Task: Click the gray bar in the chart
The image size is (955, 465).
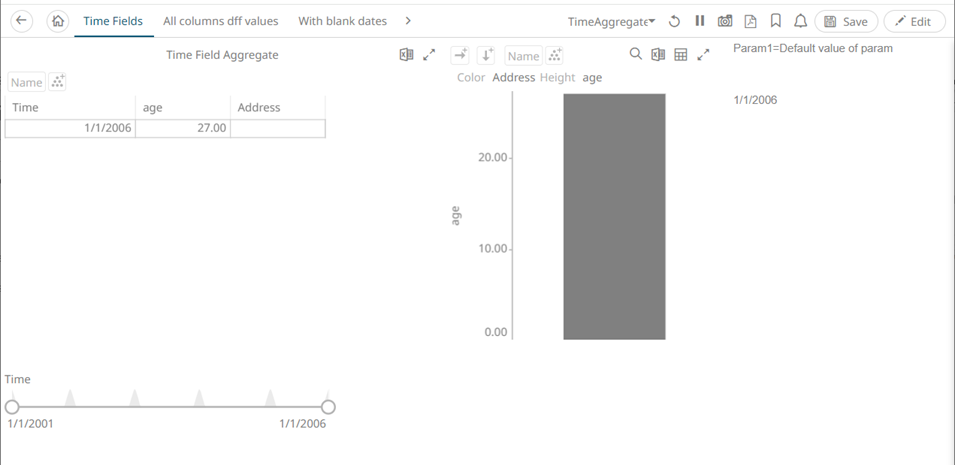Action: coord(614,216)
